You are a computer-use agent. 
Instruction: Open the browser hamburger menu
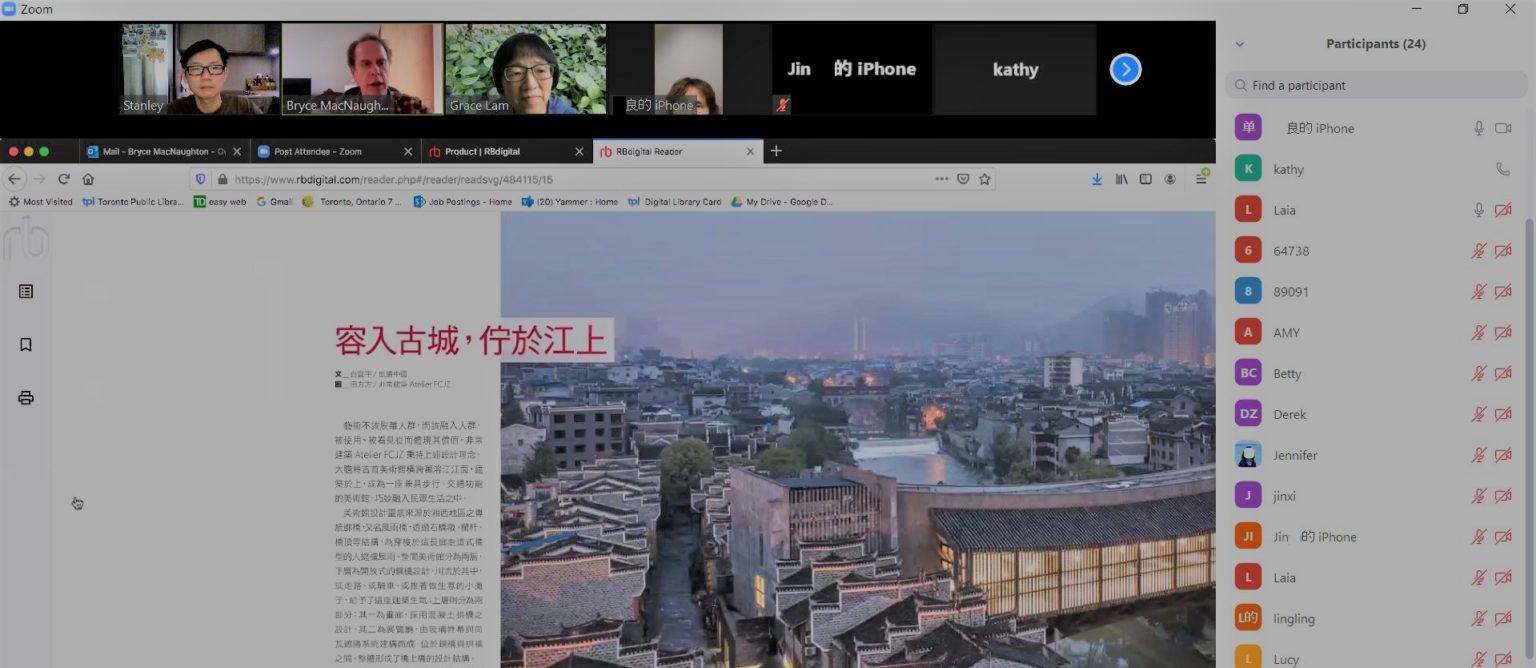point(1201,179)
